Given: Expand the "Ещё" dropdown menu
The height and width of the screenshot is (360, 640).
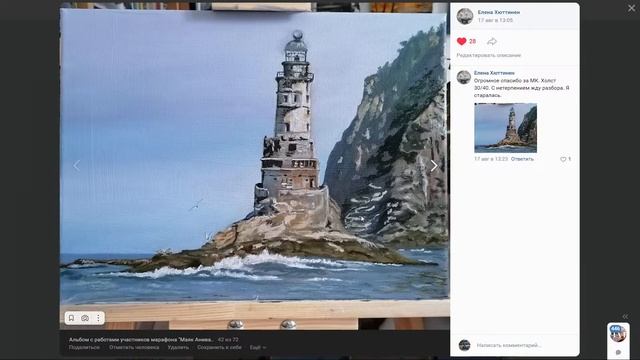Looking at the screenshot, I should point(258,347).
